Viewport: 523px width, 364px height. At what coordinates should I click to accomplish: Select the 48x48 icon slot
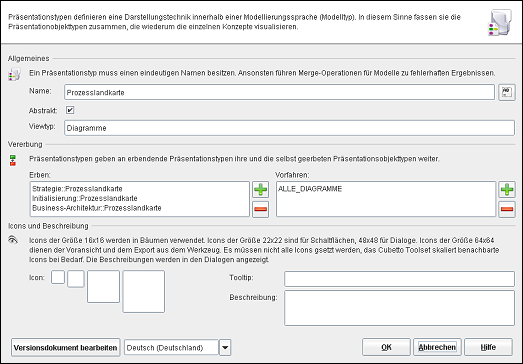(x=103, y=287)
